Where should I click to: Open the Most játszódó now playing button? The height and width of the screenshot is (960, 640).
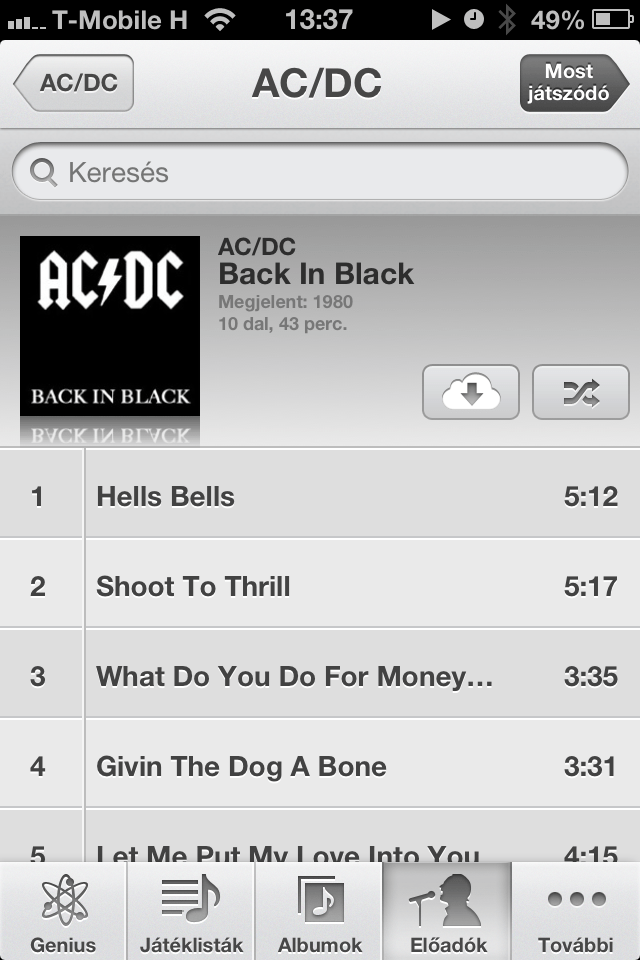click(574, 83)
